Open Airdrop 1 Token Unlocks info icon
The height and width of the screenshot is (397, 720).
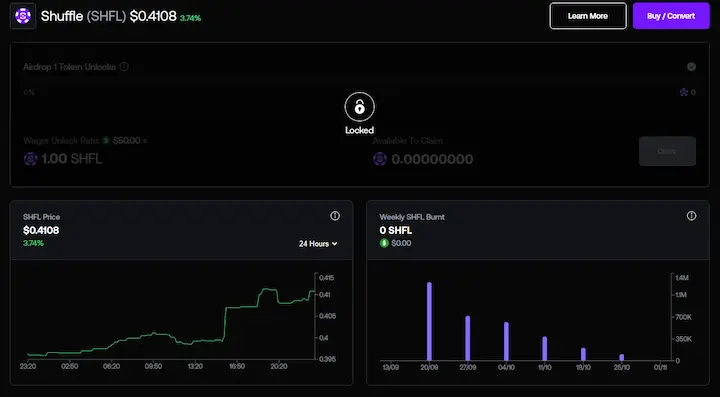(x=124, y=67)
